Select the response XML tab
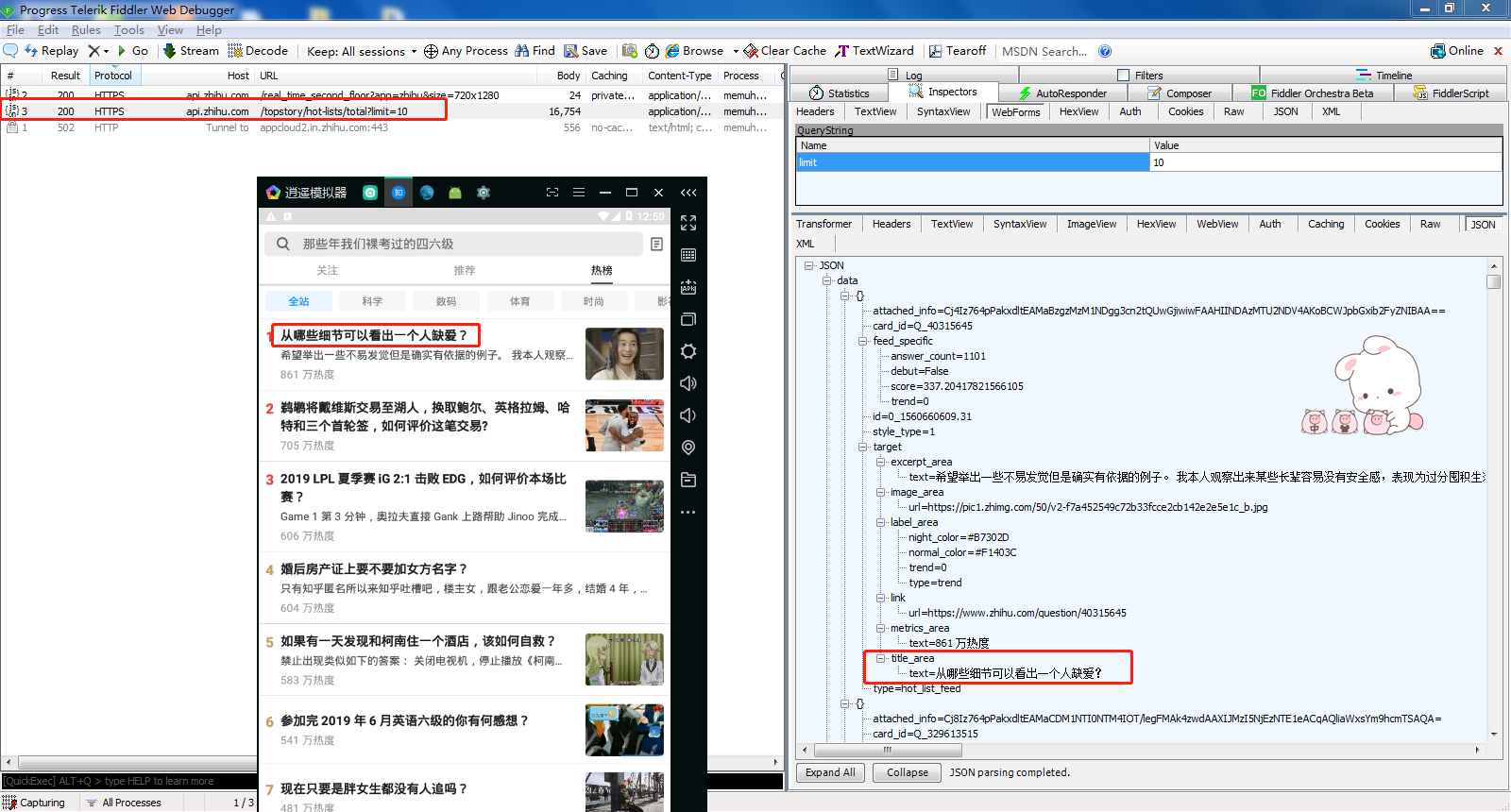Screen dimensions: 1511x812 click(805, 244)
